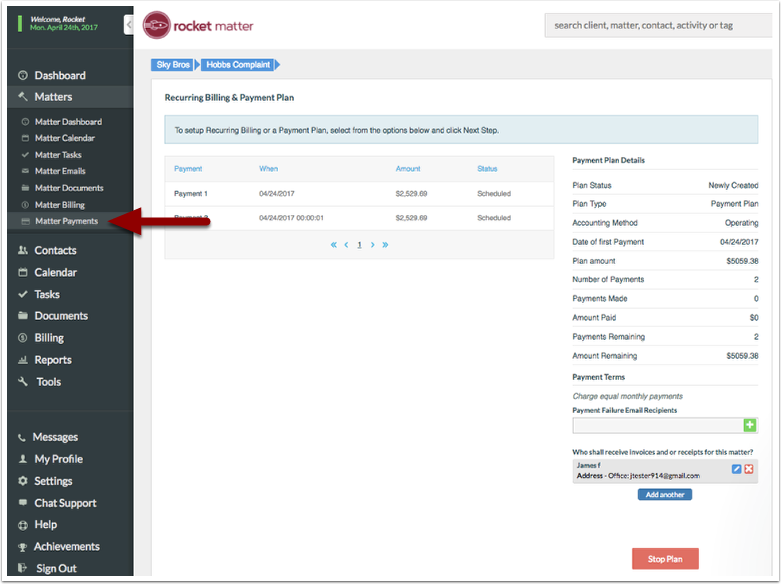The width and height of the screenshot is (781, 584).
Task: Click the Sign Out door icon
Action: [22, 568]
